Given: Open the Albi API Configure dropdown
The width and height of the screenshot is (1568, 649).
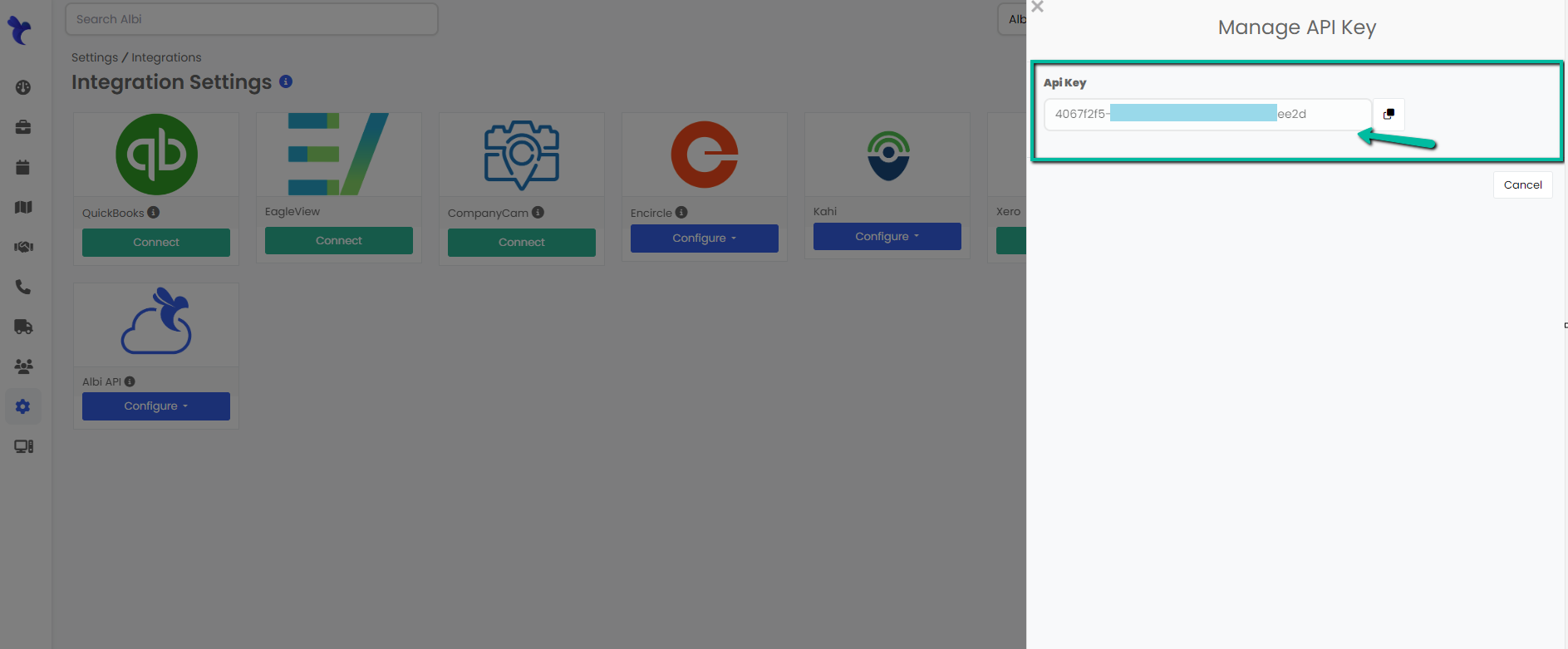Looking at the screenshot, I should coord(156,406).
